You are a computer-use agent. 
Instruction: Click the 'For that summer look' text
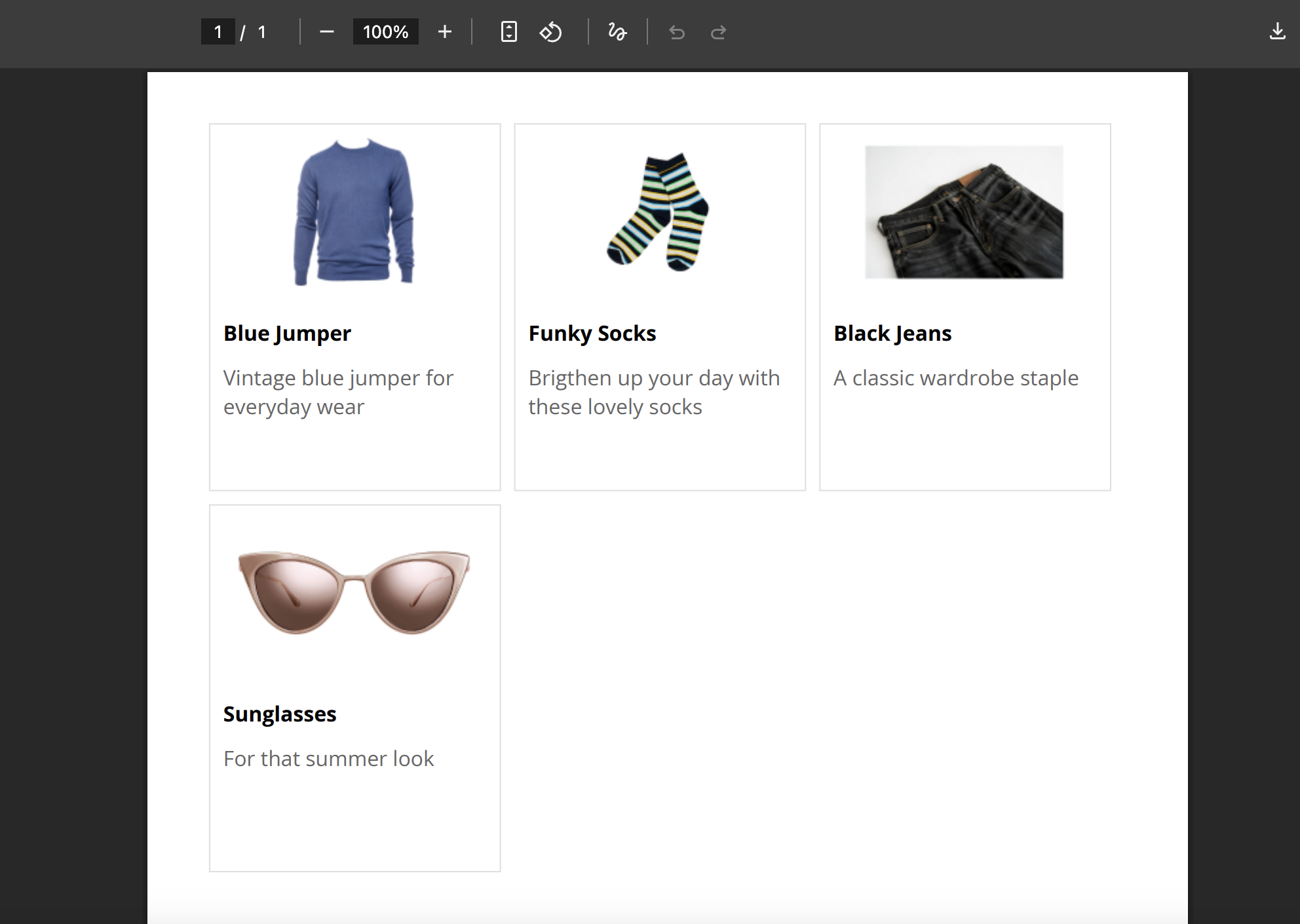[328, 759]
